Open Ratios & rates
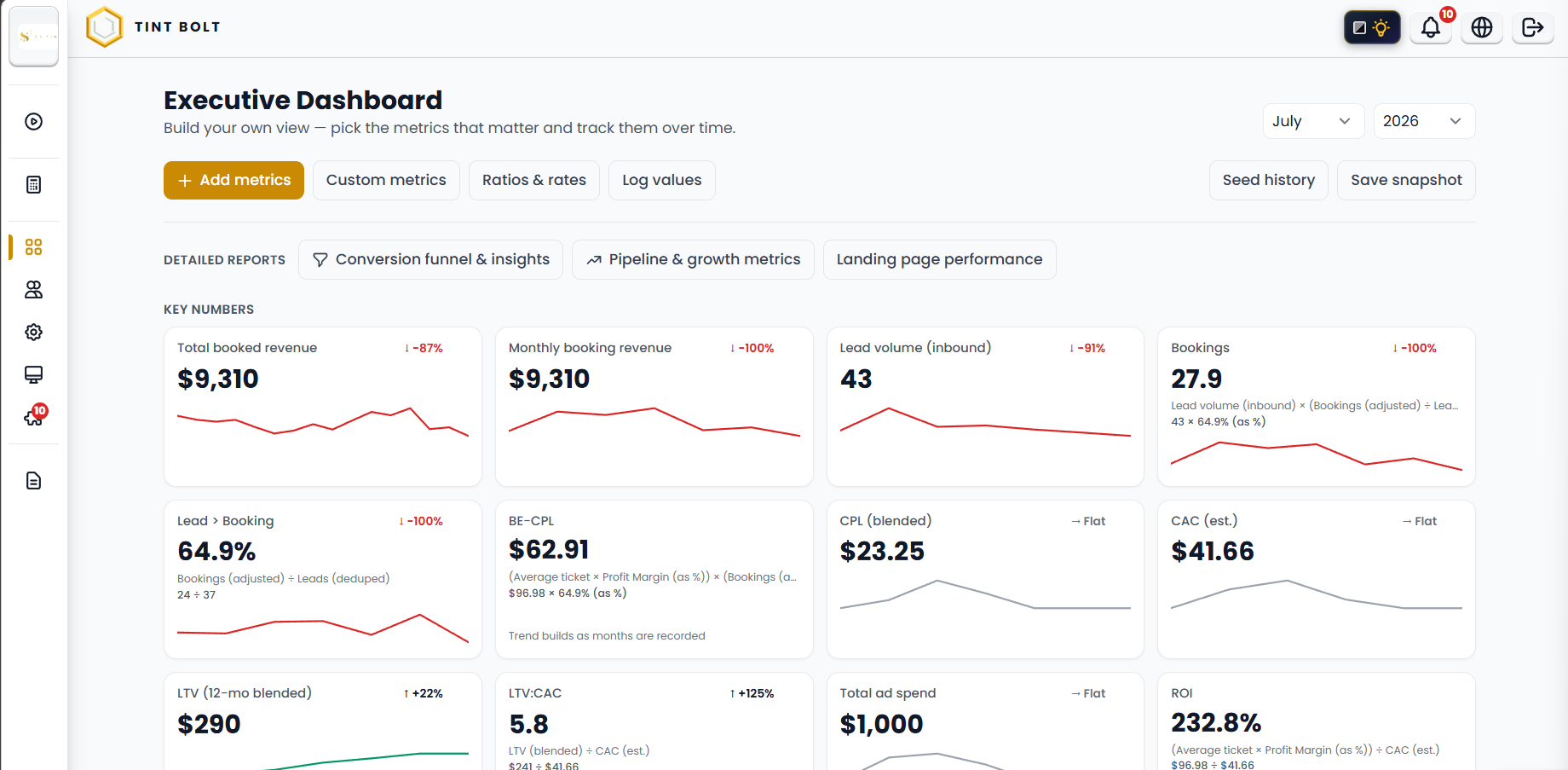This screenshot has height=770, width=1568. (x=534, y=180)
